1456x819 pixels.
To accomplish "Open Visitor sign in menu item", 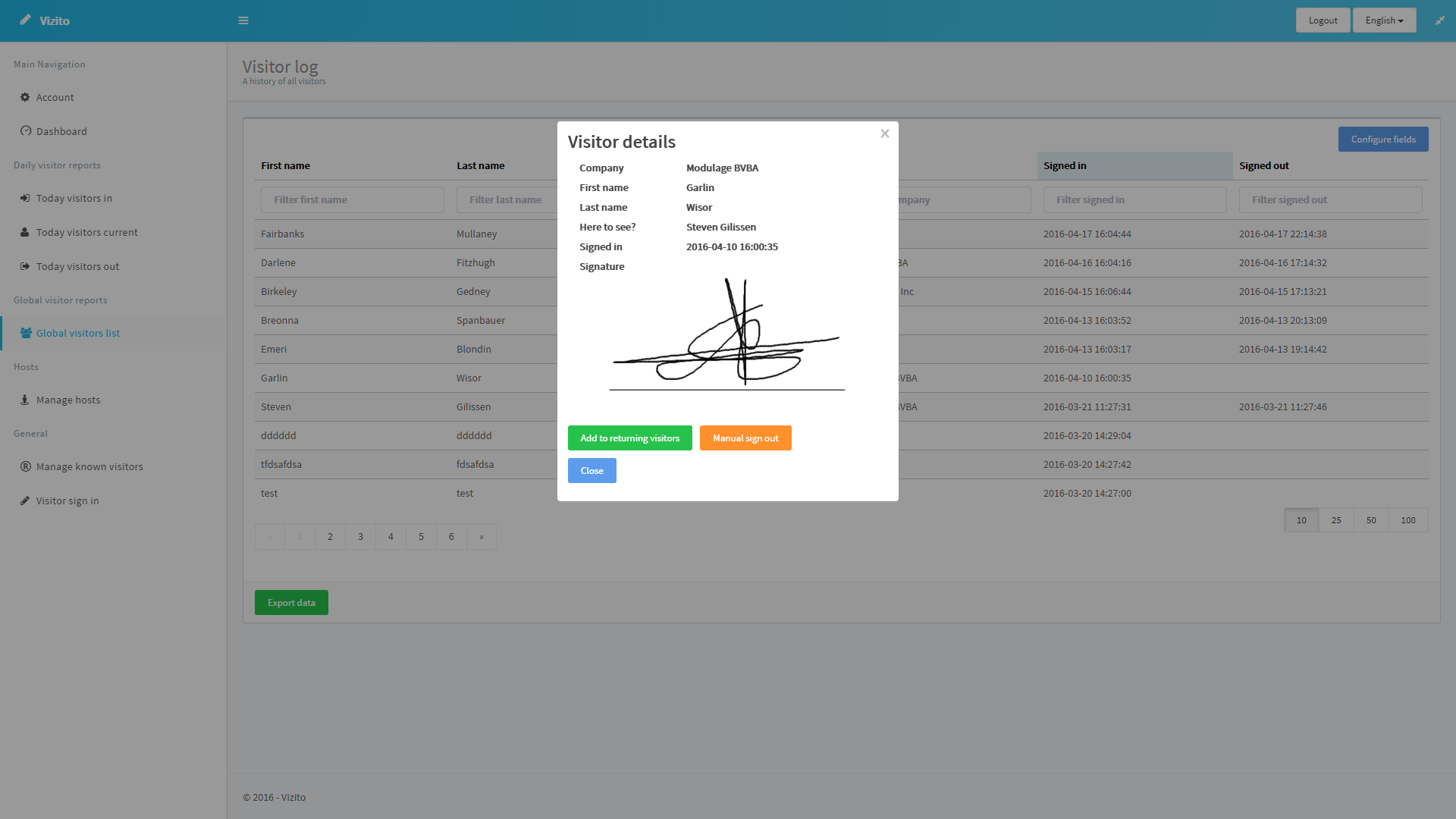I will pyautogui.click(x=67, y=500).
